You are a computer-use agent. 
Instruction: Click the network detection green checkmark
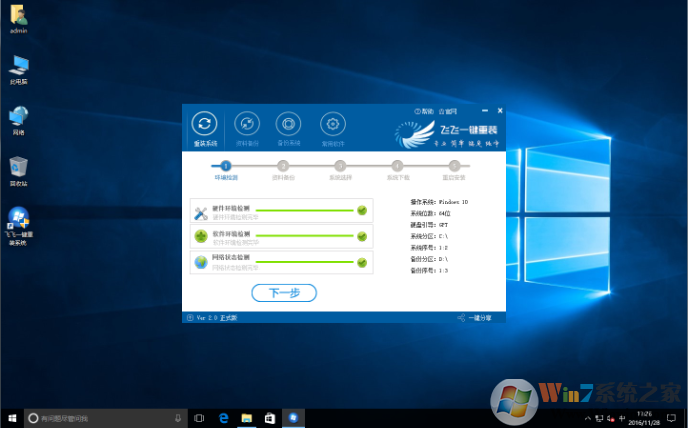(362, 262)
